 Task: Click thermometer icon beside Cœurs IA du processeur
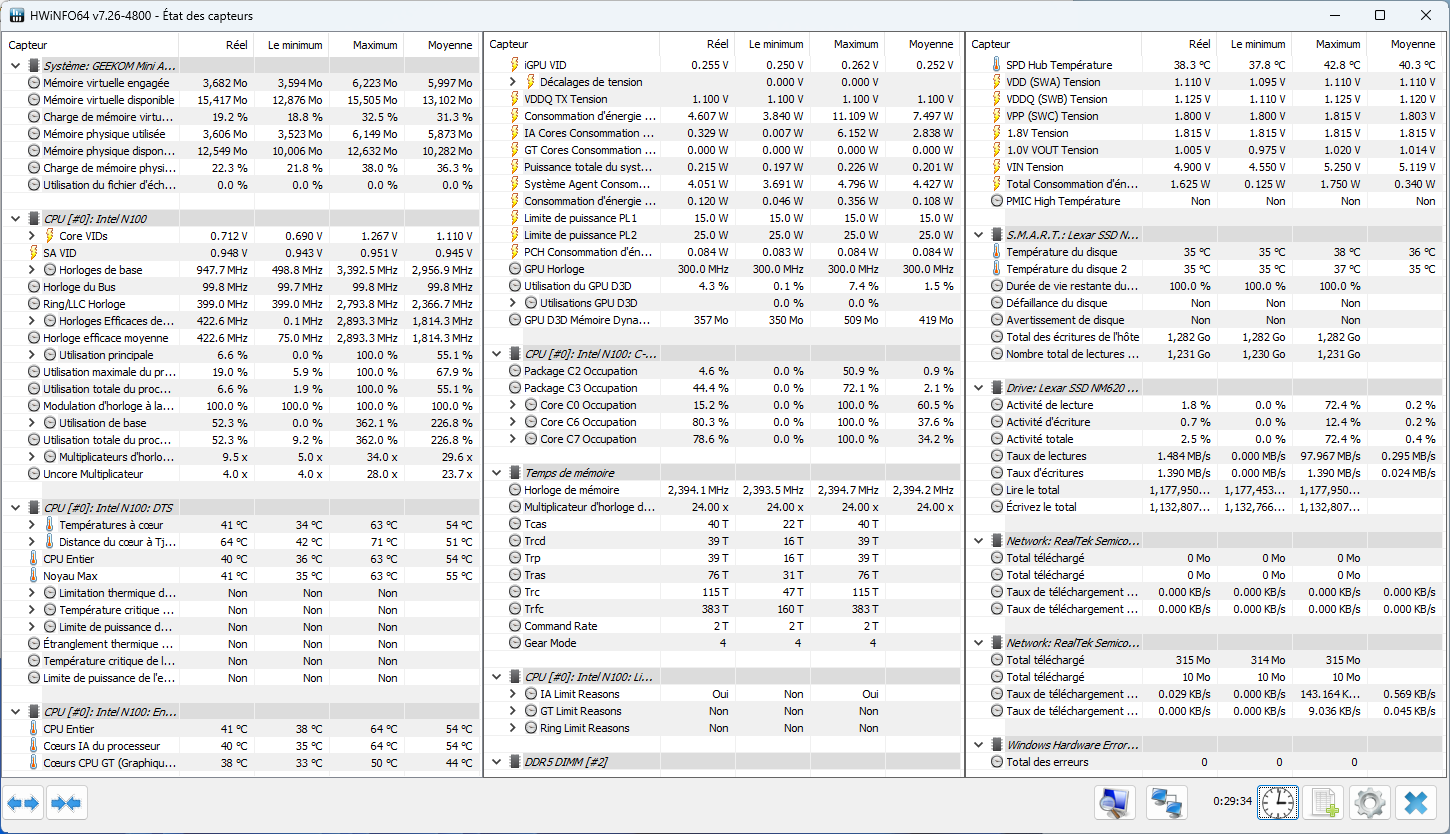tap(33, 746)
